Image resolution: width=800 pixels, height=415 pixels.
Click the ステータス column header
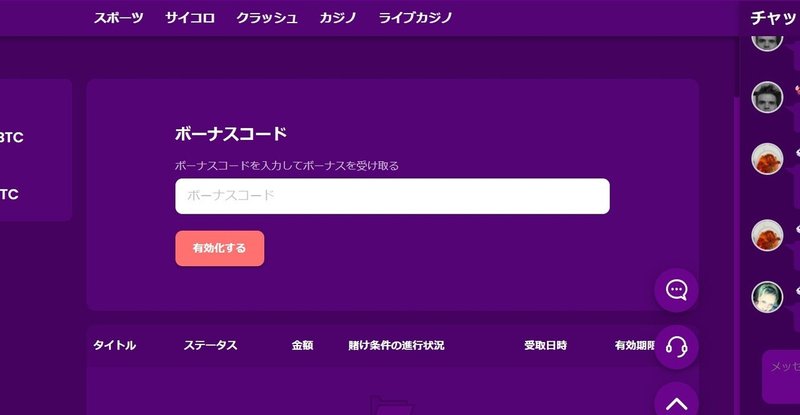coord(210,346)
